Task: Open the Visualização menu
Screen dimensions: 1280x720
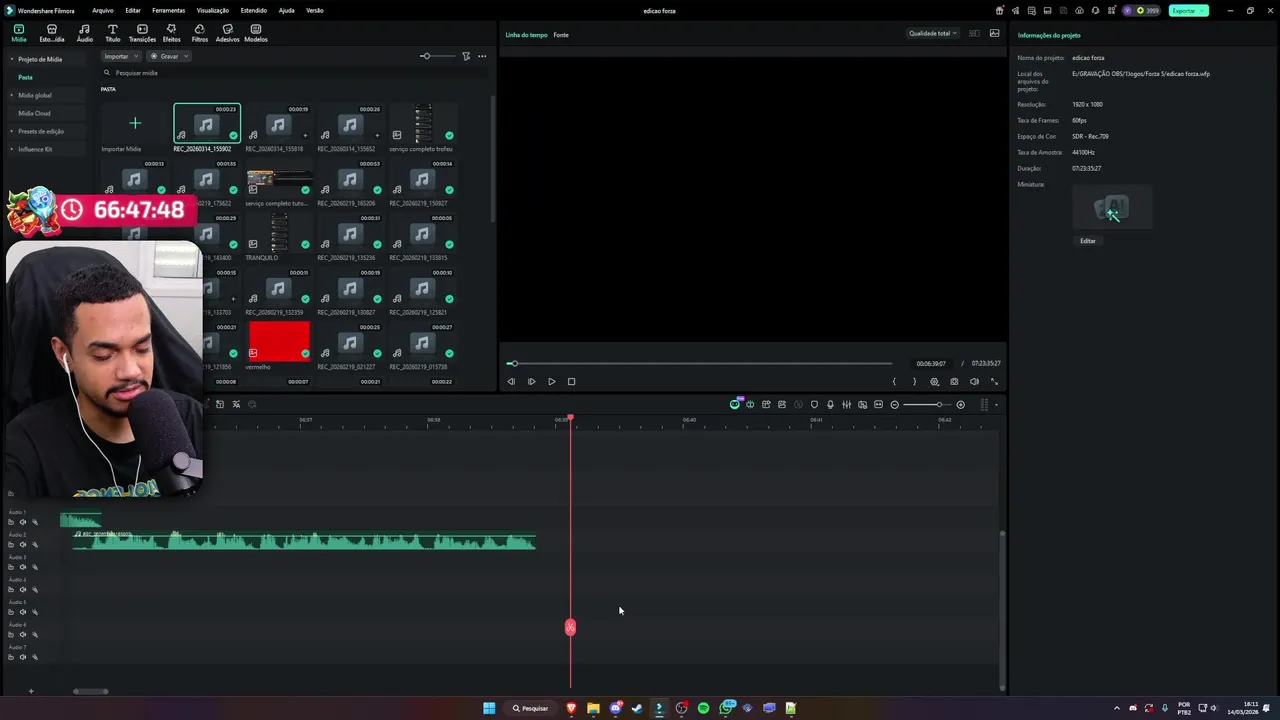Action: point(213,10)
